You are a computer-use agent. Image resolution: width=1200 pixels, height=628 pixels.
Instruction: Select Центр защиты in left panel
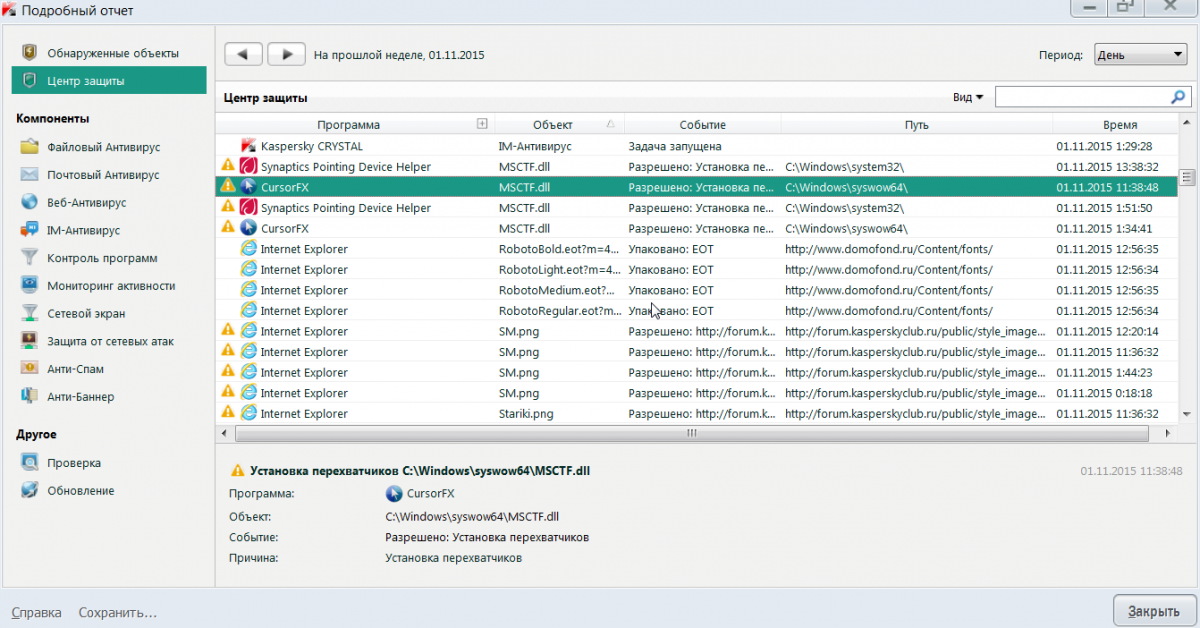88,81
